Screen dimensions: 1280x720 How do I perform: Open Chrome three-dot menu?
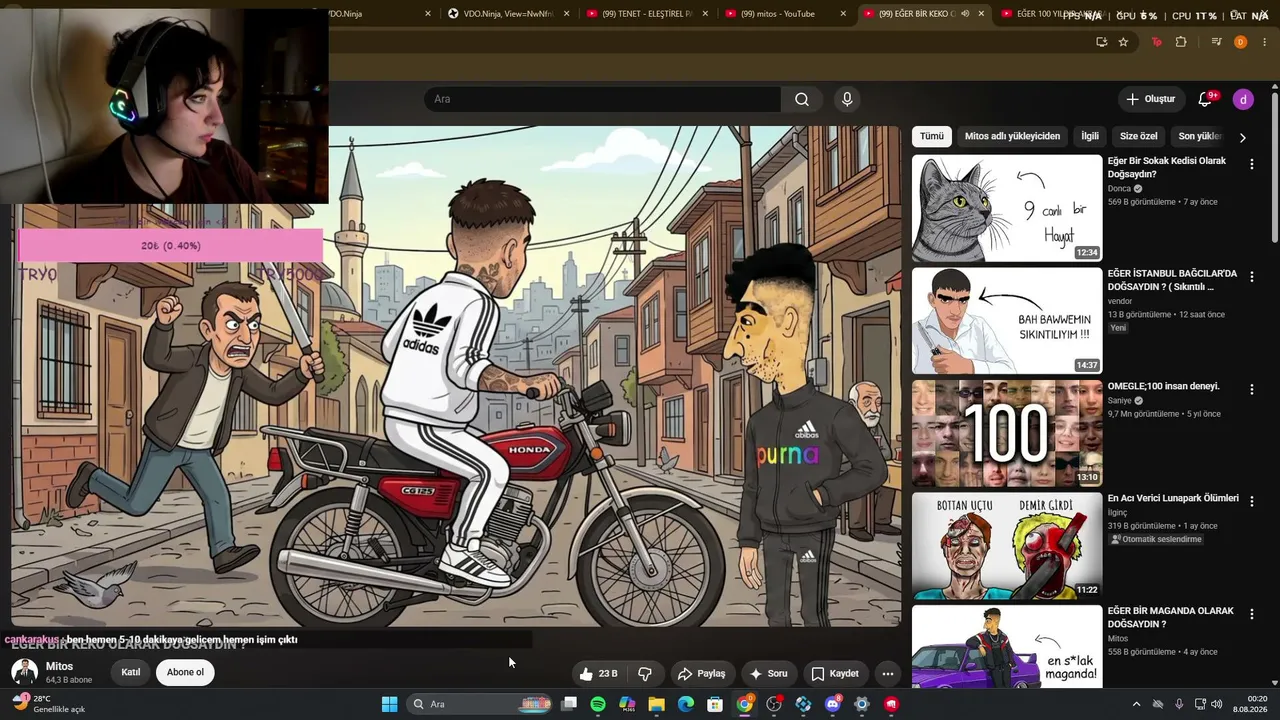click(1265, 42)
